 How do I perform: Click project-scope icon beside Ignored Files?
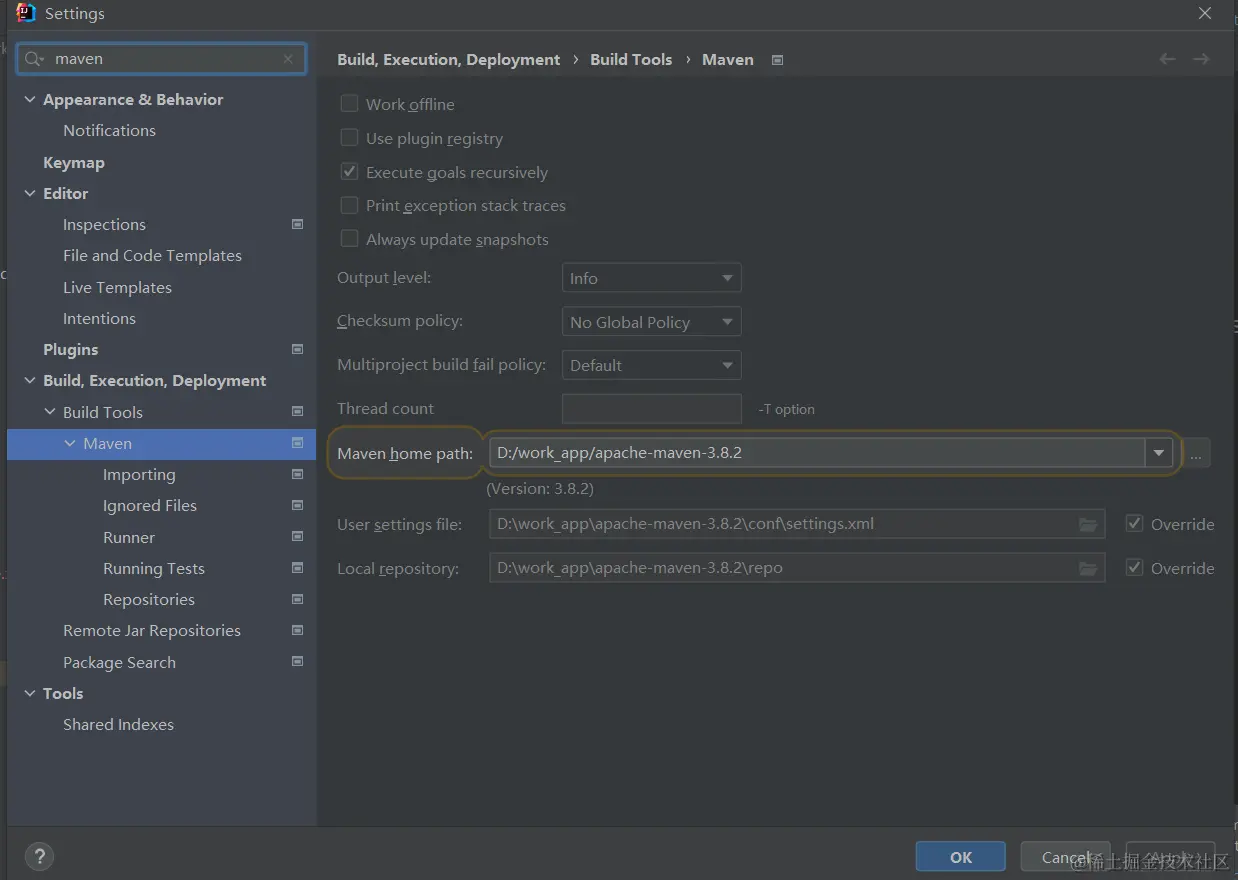click(297, 505)
